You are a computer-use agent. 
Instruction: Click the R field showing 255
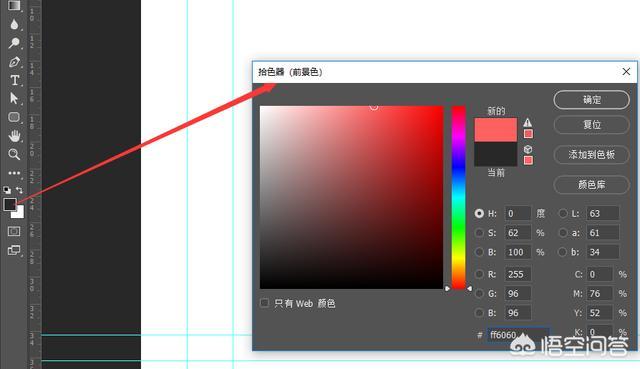(x=518, y=274)
